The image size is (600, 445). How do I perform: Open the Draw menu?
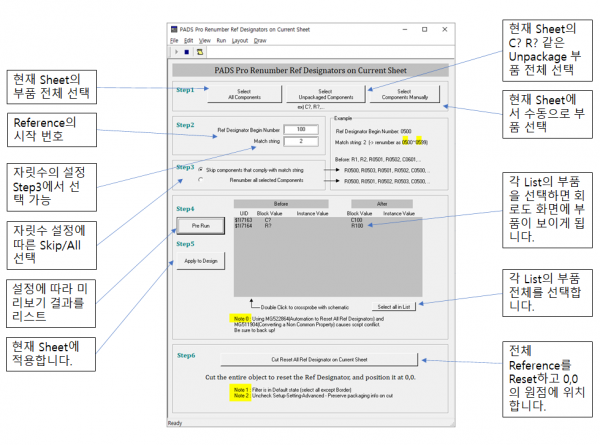[260, 40]
